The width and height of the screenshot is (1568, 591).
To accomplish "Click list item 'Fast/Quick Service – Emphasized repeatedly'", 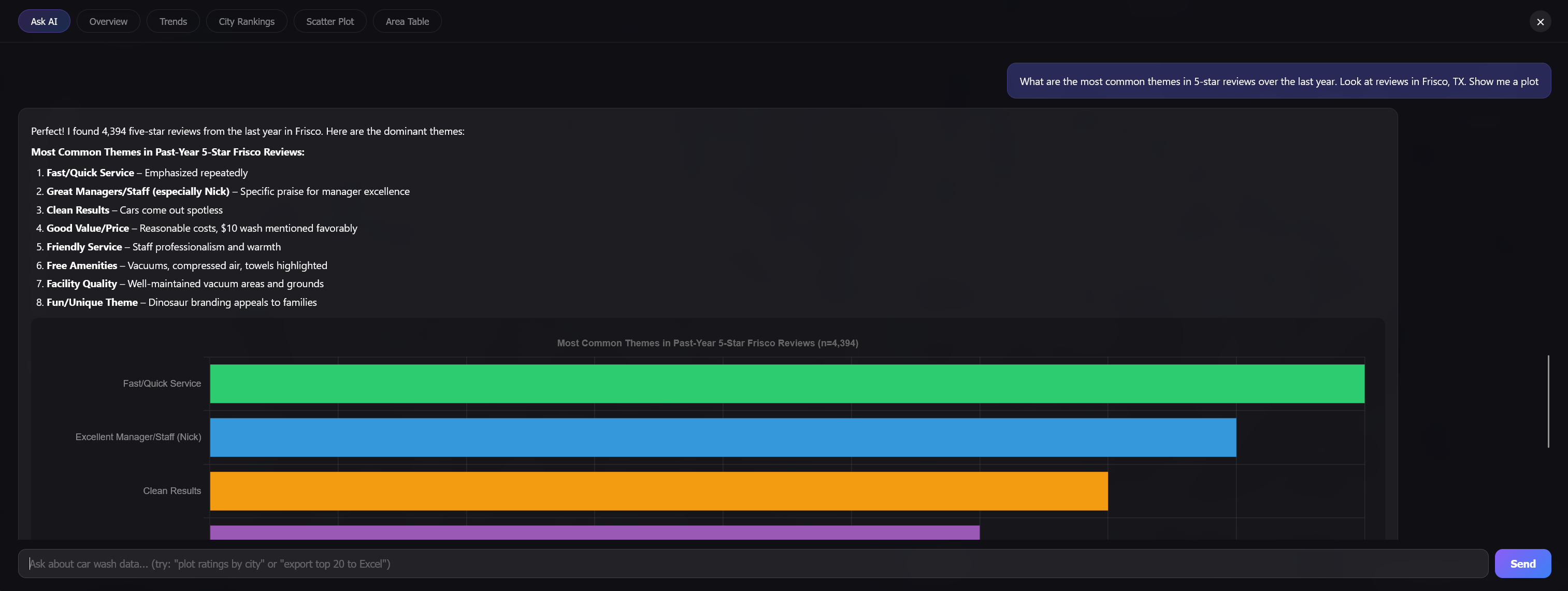I will click(x=147, y=173).
